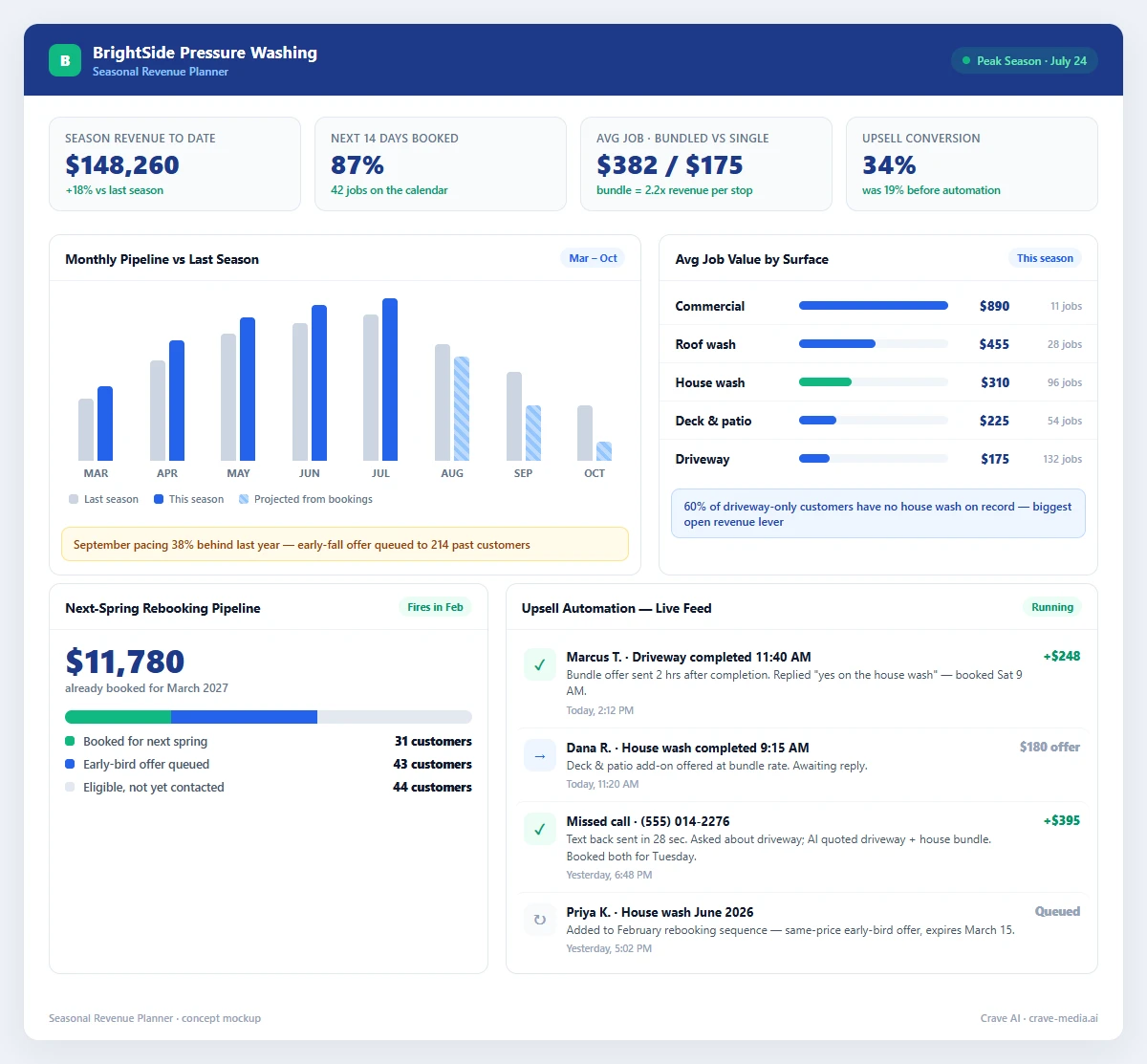The image size is (1147, 1064).
Task: Click refresh icon beside Priya K. entry
Action: click(539, 920)
